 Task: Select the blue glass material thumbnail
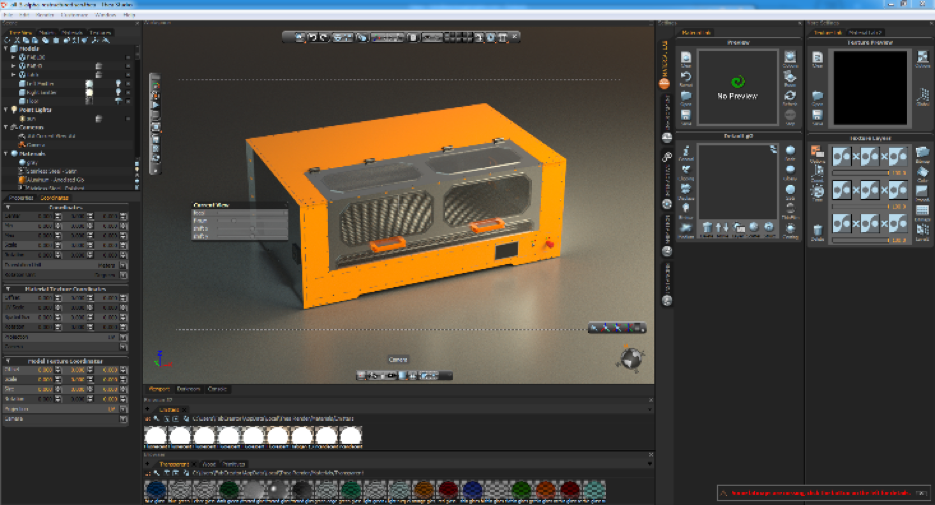pos(157,490)
